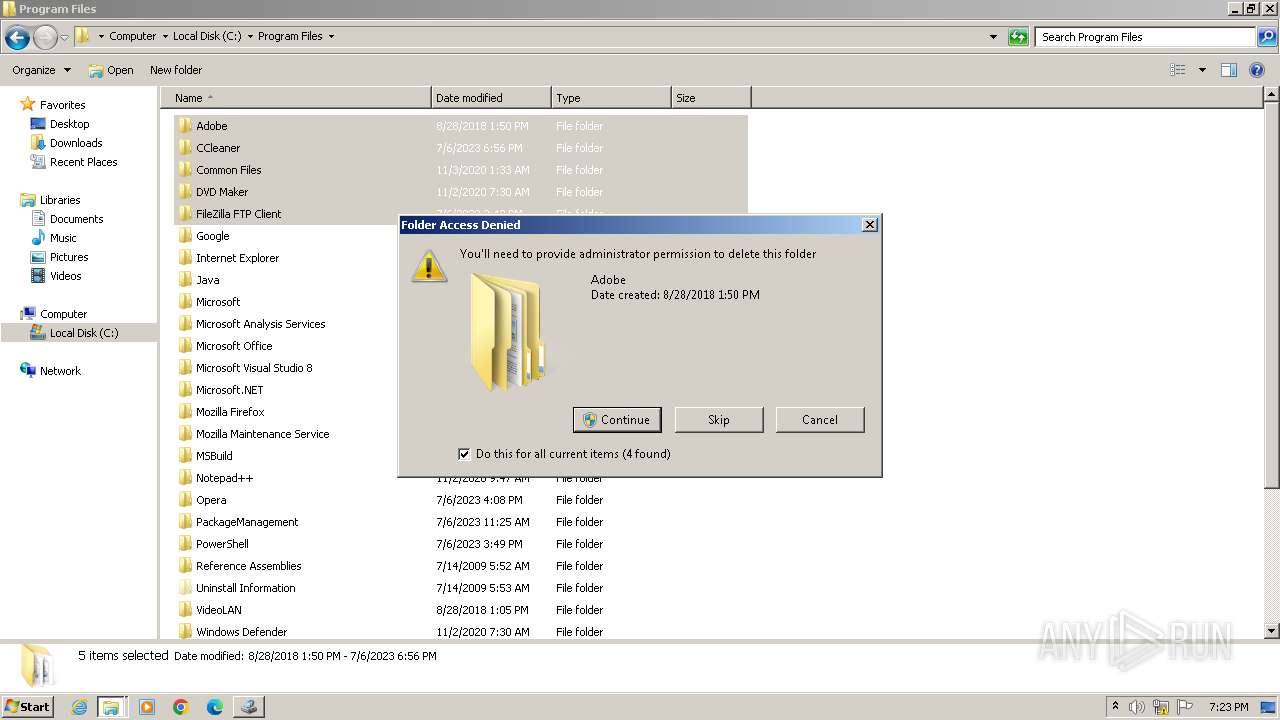Click Computer in the breadcrumb path
This screenshot has width=1280, height=720.
132,36
